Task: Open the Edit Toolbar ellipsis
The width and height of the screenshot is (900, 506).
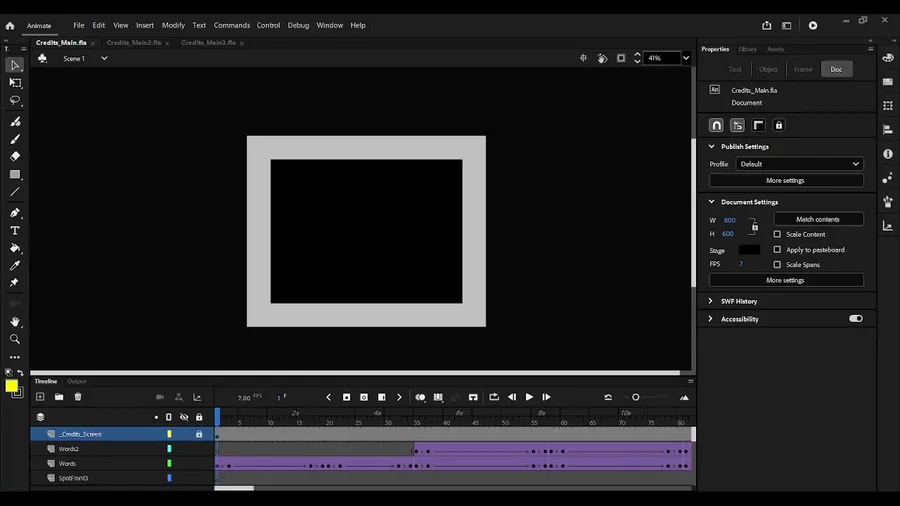Action: click(x=15, y=357)
